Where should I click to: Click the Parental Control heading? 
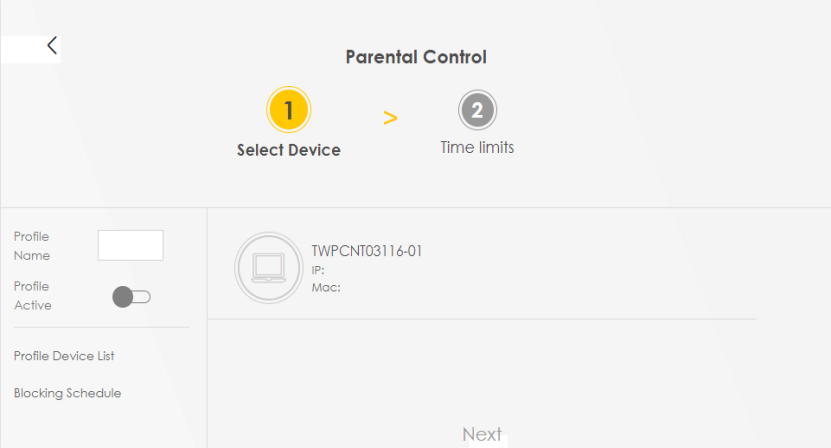tap(416, 57)
